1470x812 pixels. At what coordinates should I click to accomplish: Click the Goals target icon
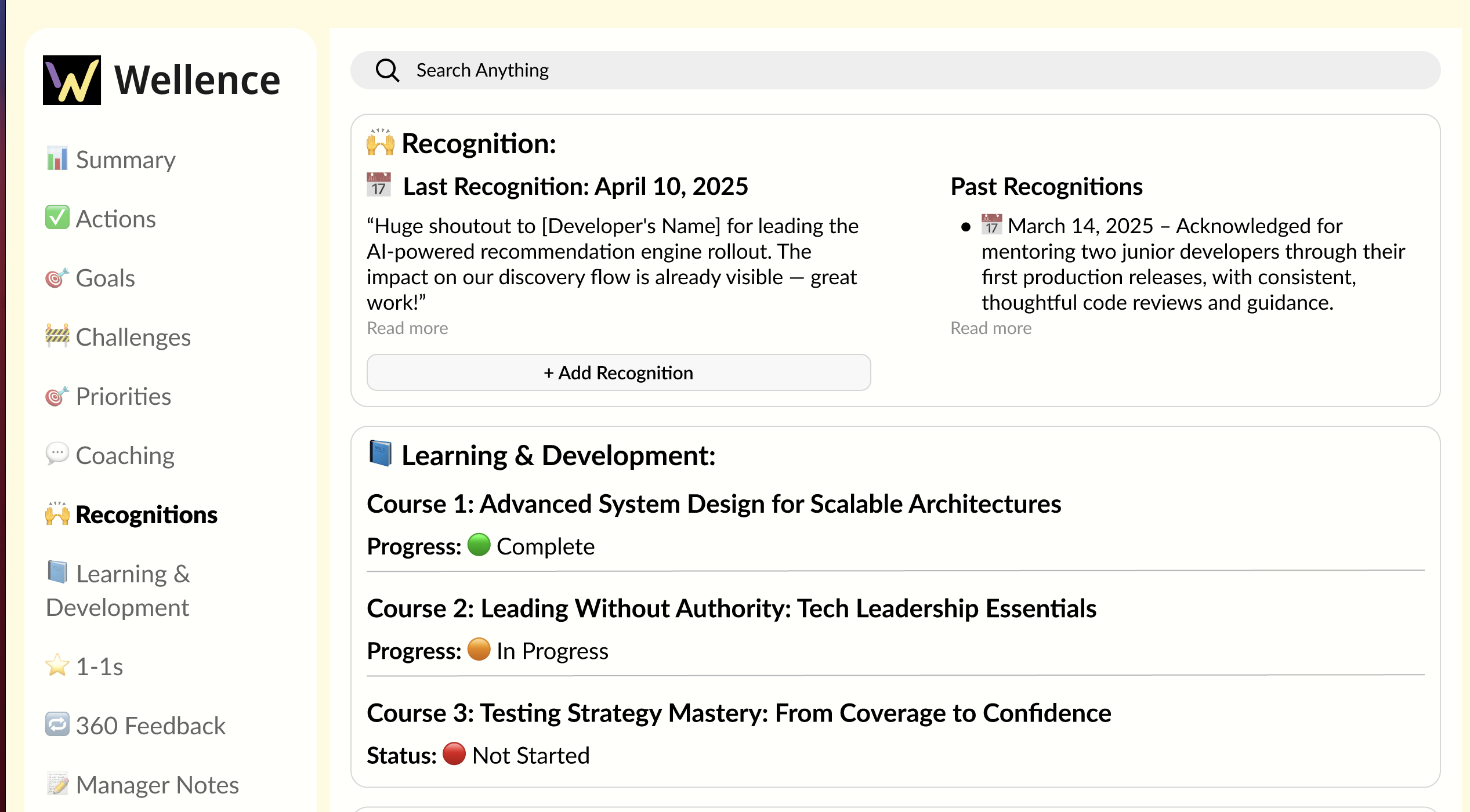pyautogui.click(x=57, y=278)
